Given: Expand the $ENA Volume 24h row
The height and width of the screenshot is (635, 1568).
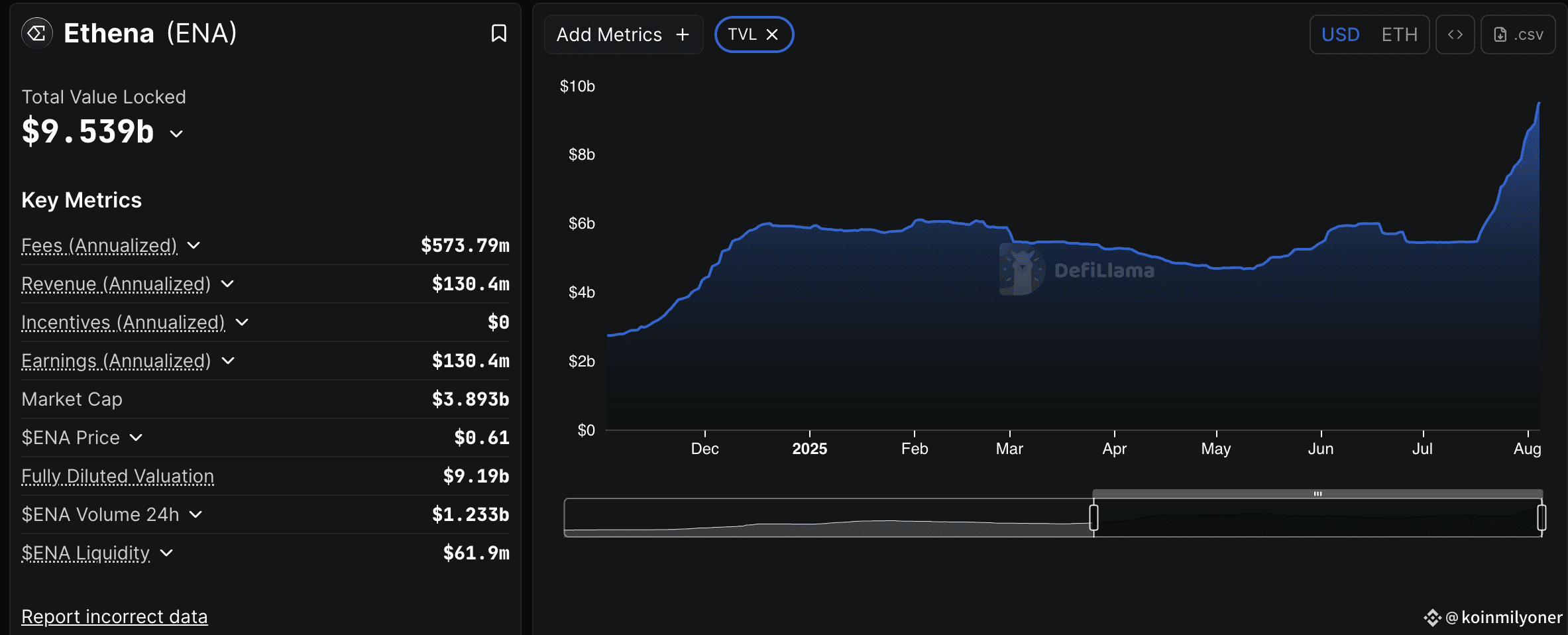Looking at the screenshot, I should point(196,514).
